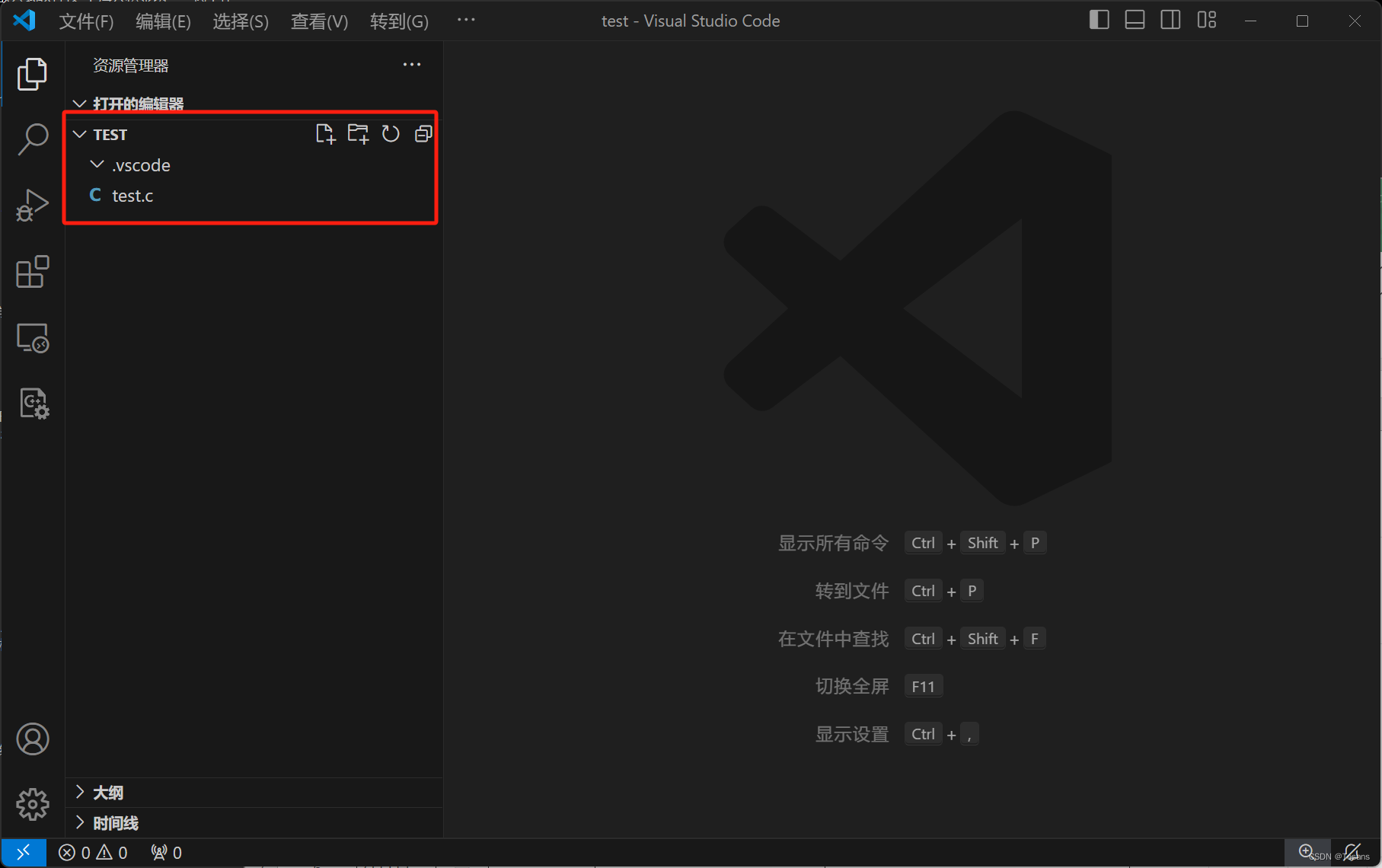Open the Manage gear icon
The width and height of the screenshot is (1382, 868).
(x=33, y=804)
